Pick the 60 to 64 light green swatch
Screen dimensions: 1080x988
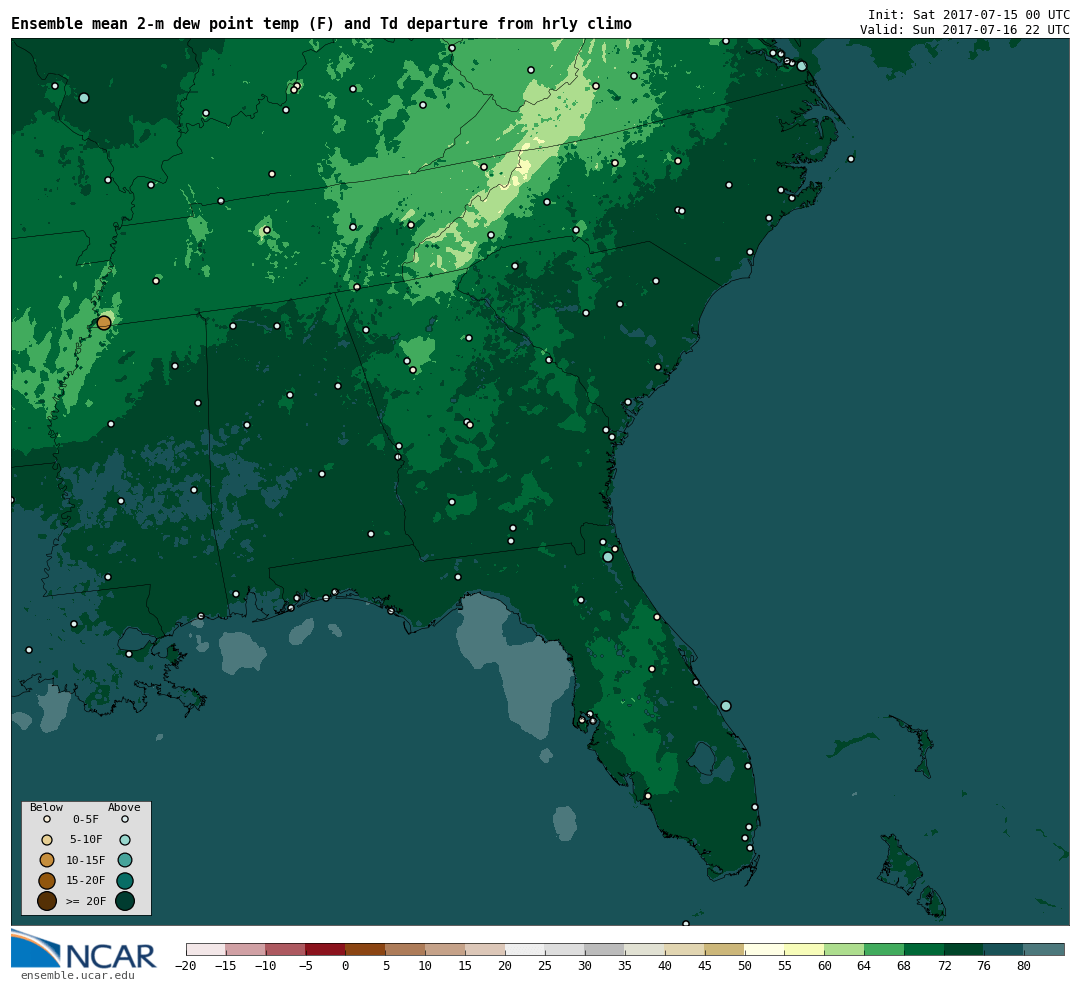pyautogui.click(x=845, y=949)
